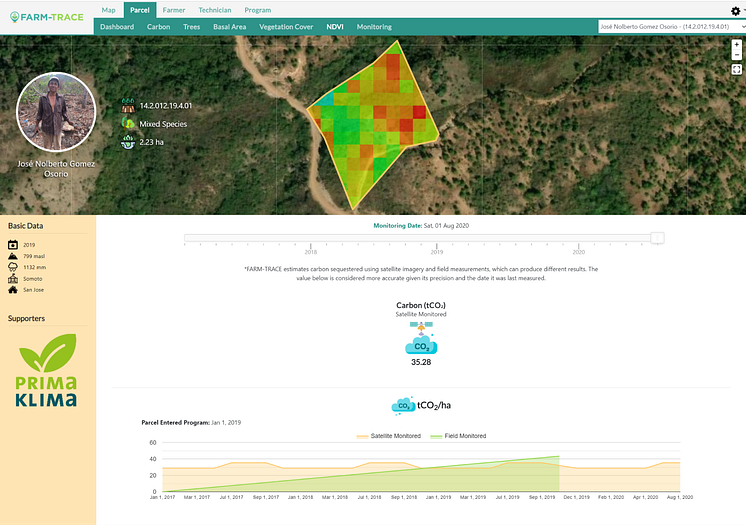Click the FARM-TRACE logo
The width and height of the screenshot is (746, 525).
tap(47, 17)
